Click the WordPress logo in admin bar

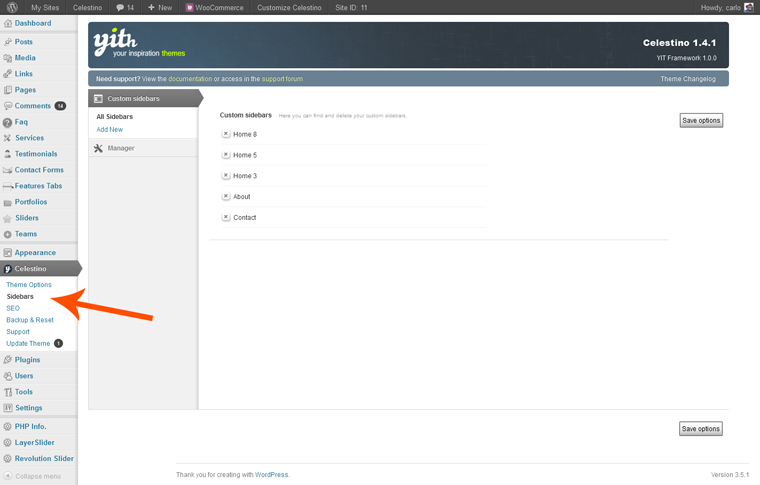pyautogui.click(x=13, y=7)
